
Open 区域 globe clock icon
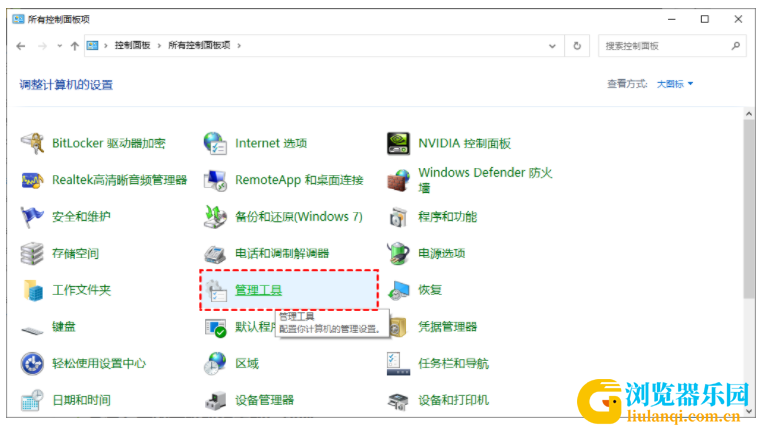[215, 364]
